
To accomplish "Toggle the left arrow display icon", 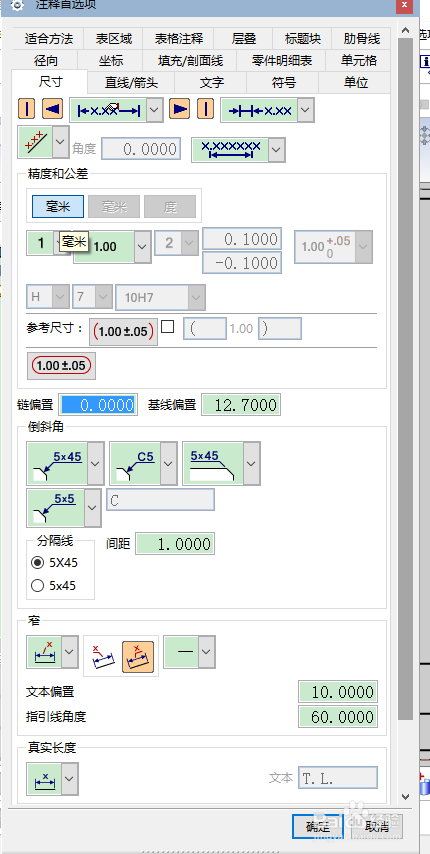I will coord(52,109).
